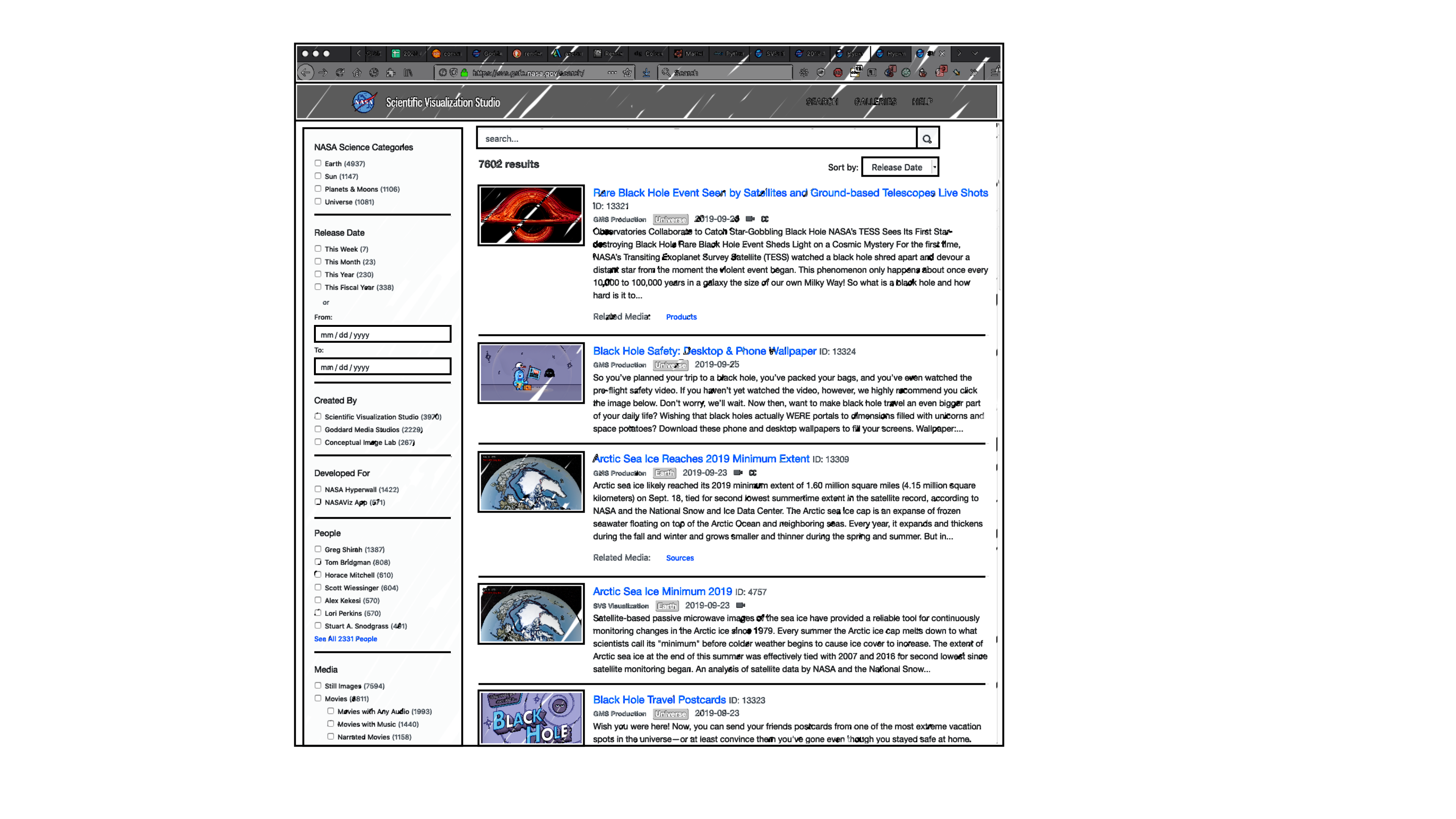Viewport: 1456px width, 819px height.
Task: Tick Planets & Moons (1106) checkbox
Action: tap(318, 189)
